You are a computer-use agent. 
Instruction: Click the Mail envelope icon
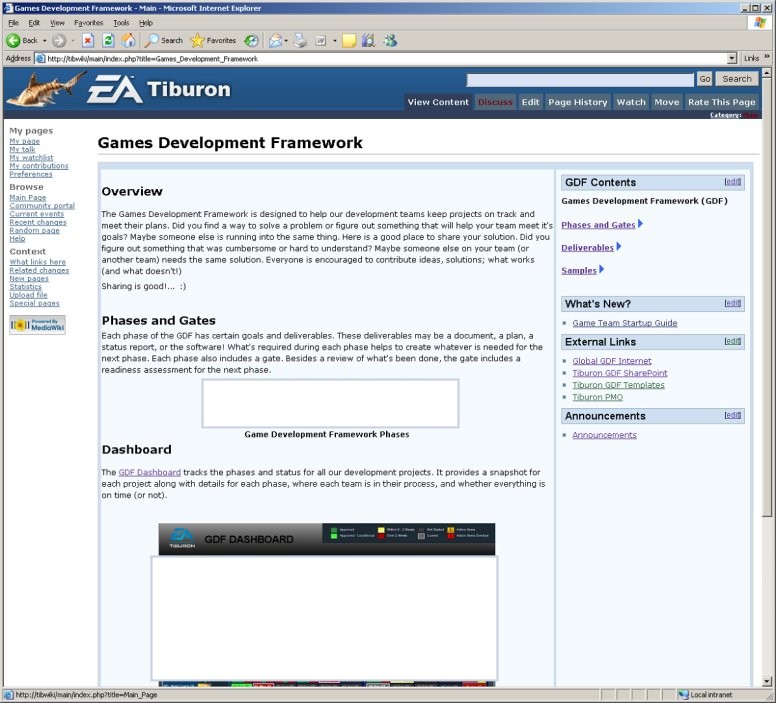275,41
